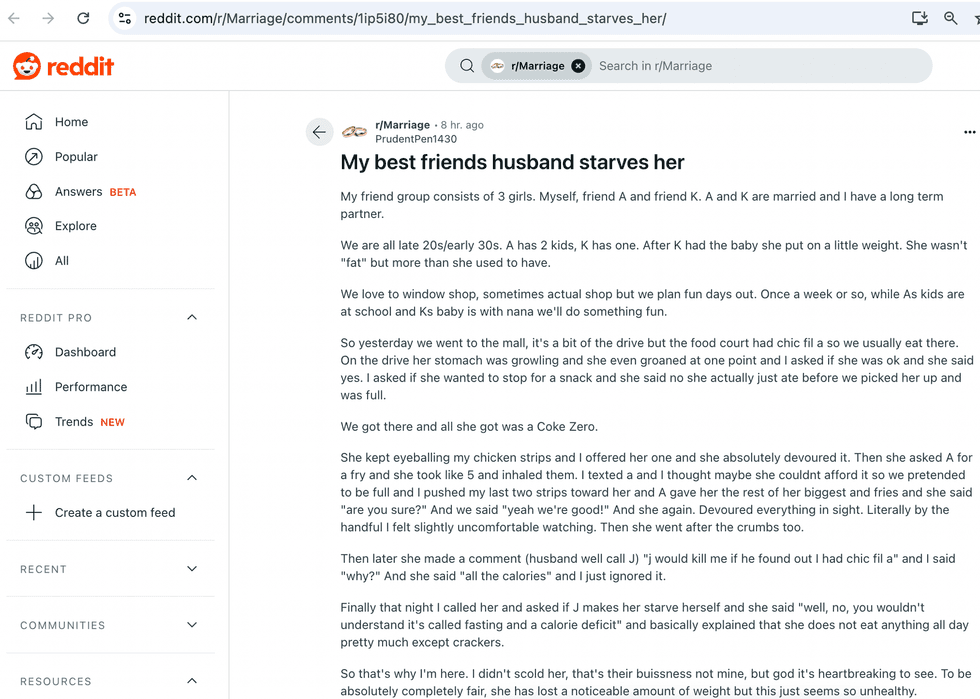Click the post back arrow button
This screenshot has height=699, width=980.
pyautogui.click(x=319, y=132)
